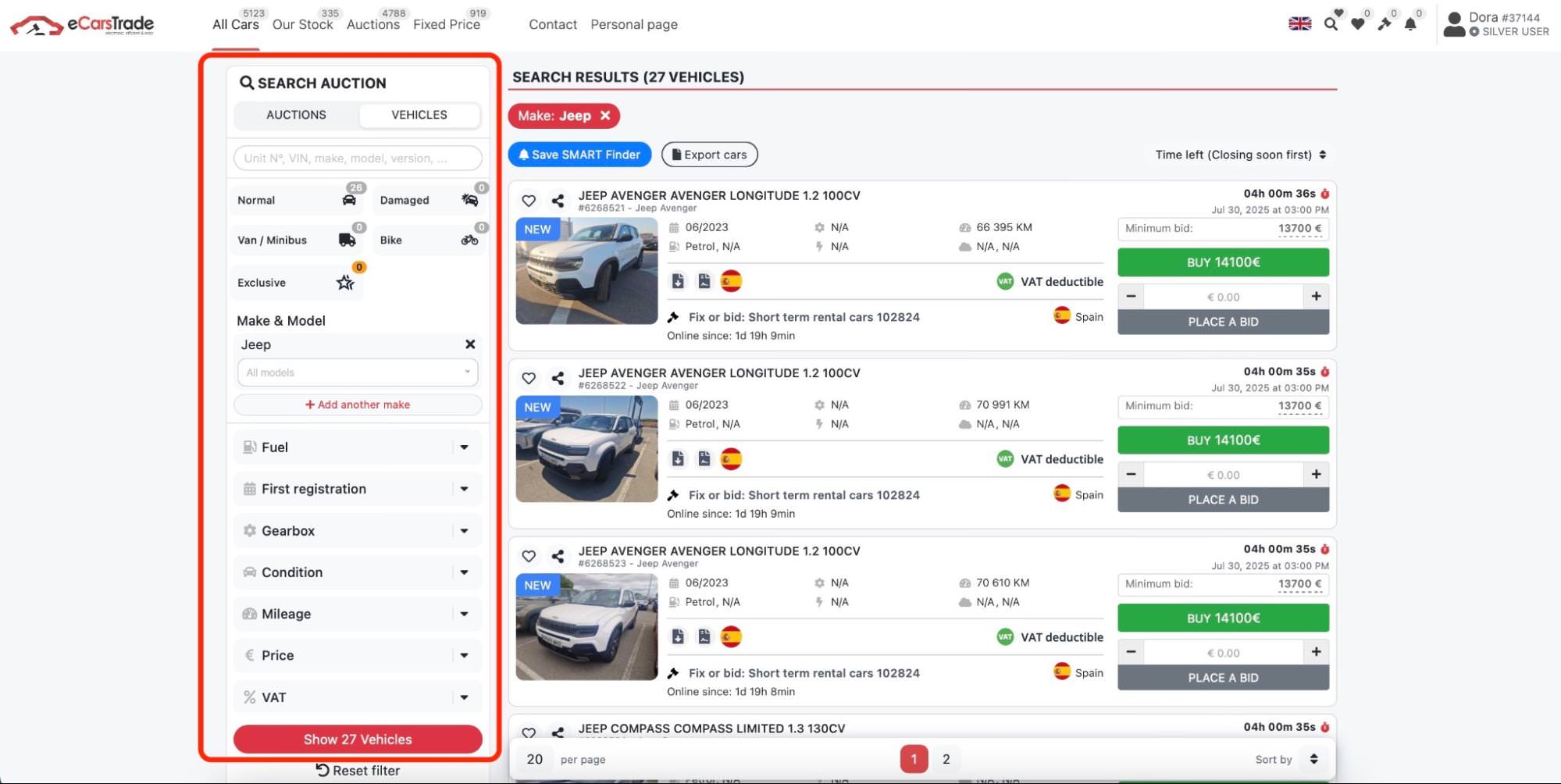Click VAT deductible badge on first listing
Viewport: 1561px width, 784px height.
point(1050,281)
